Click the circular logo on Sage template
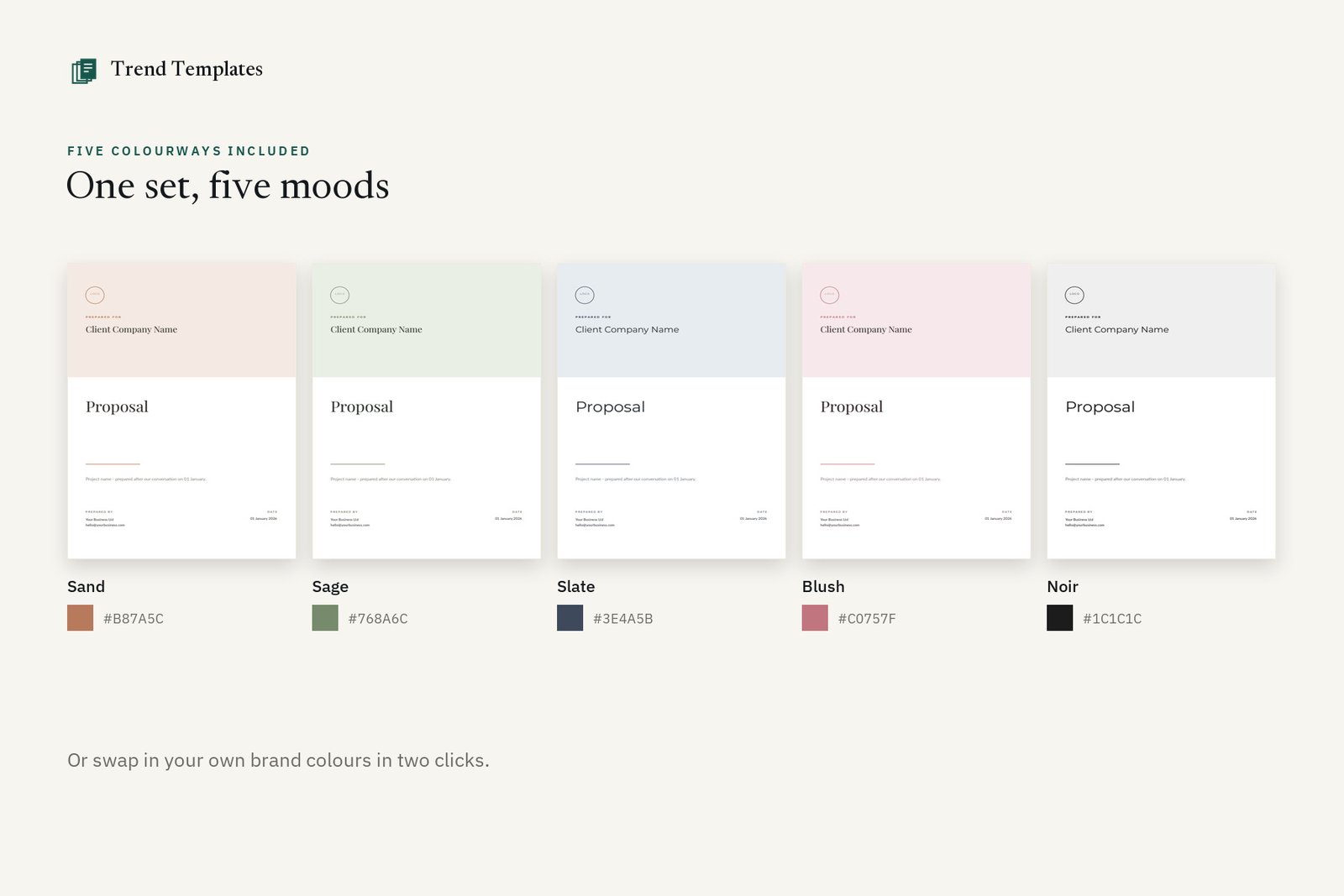1344x896 pixels. (x=340, y=295)
